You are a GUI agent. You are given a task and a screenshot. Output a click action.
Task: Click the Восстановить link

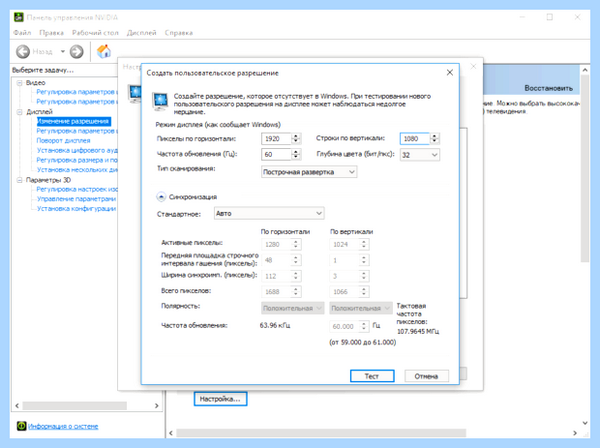[x=548, y=88]
